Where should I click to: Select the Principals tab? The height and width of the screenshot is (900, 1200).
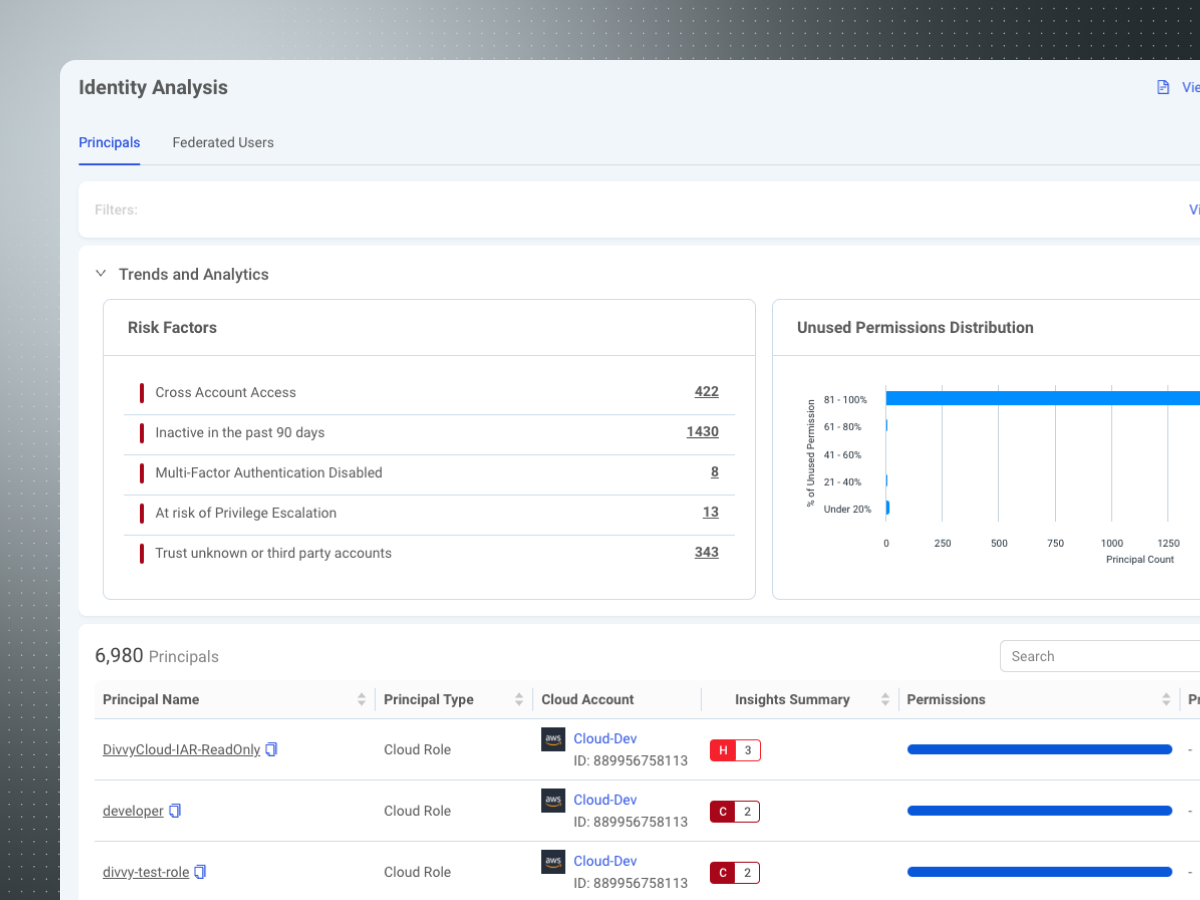(x=109, y=143)
